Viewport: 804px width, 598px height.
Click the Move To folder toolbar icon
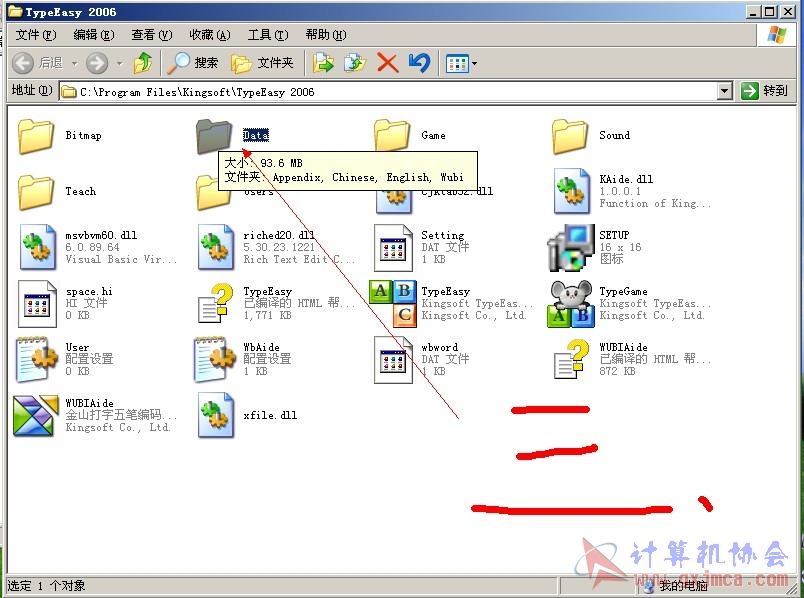coord(324,63)
